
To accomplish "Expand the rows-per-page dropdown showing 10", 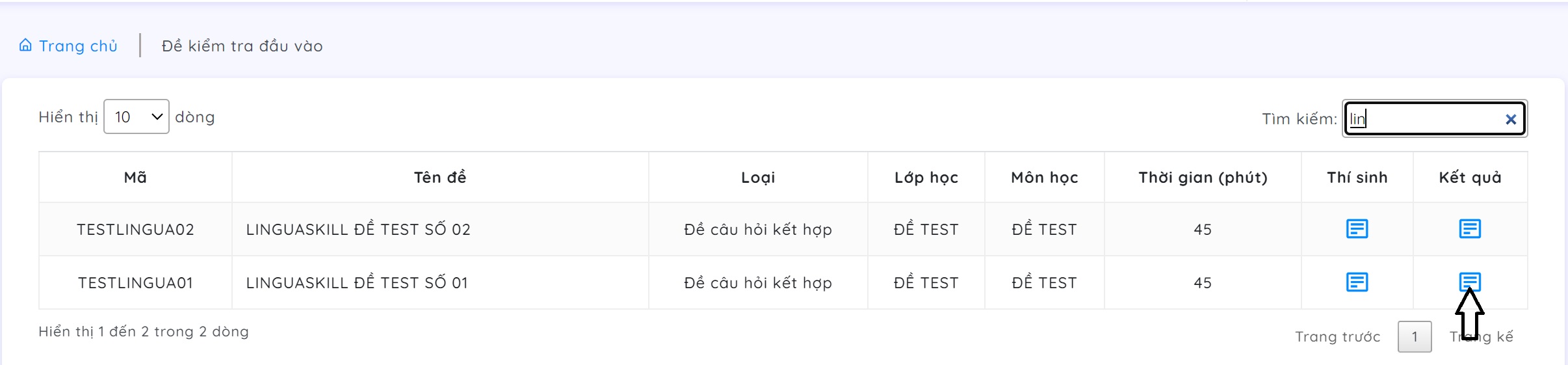I will 137,117.
